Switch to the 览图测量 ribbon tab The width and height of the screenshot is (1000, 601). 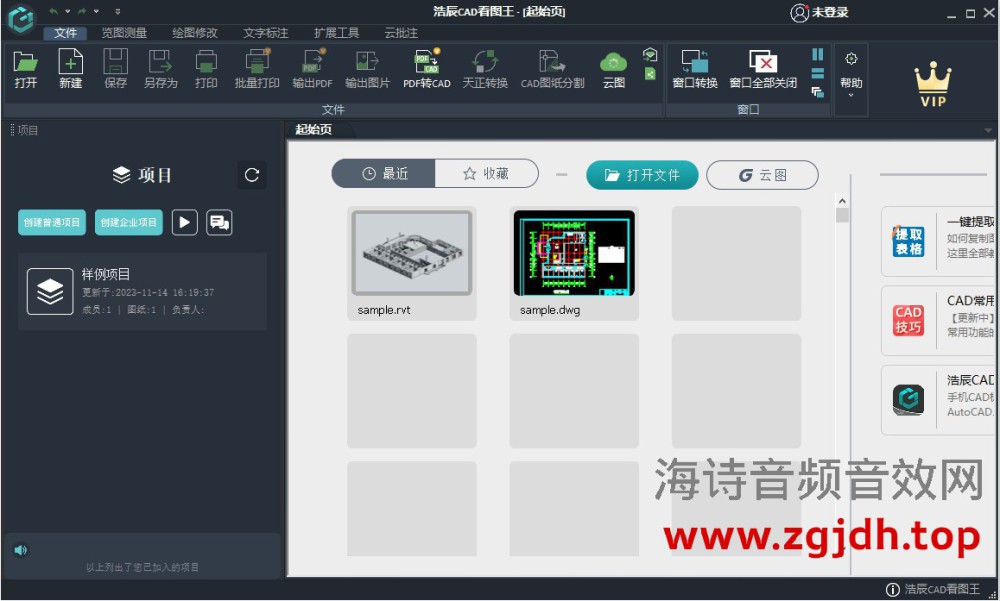pos(124,33)
